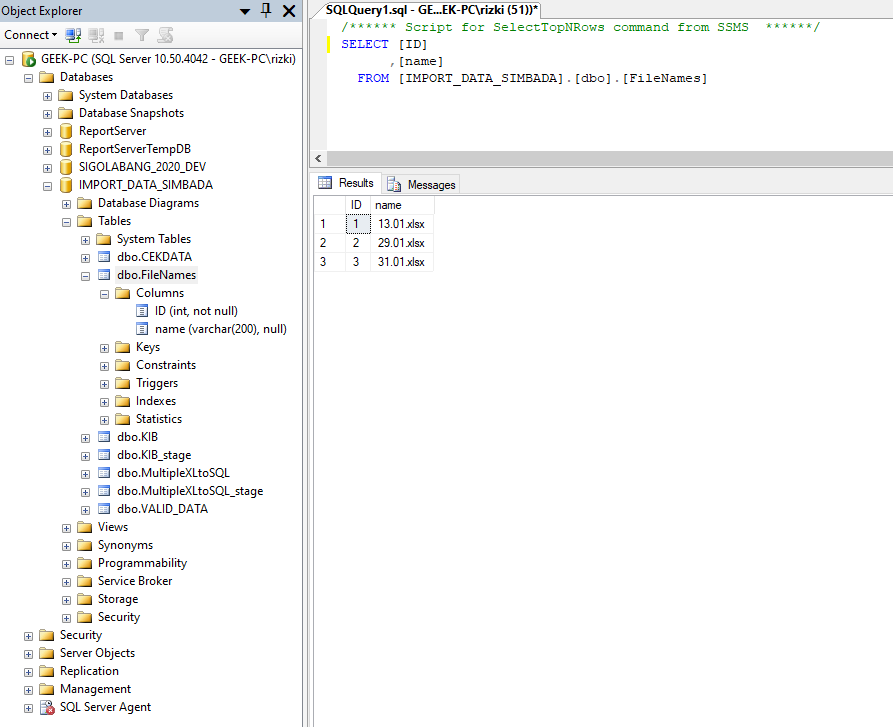893x727 pixels.
Task: Click the FROM keyword in the query editor
Action: coord(373,78)
